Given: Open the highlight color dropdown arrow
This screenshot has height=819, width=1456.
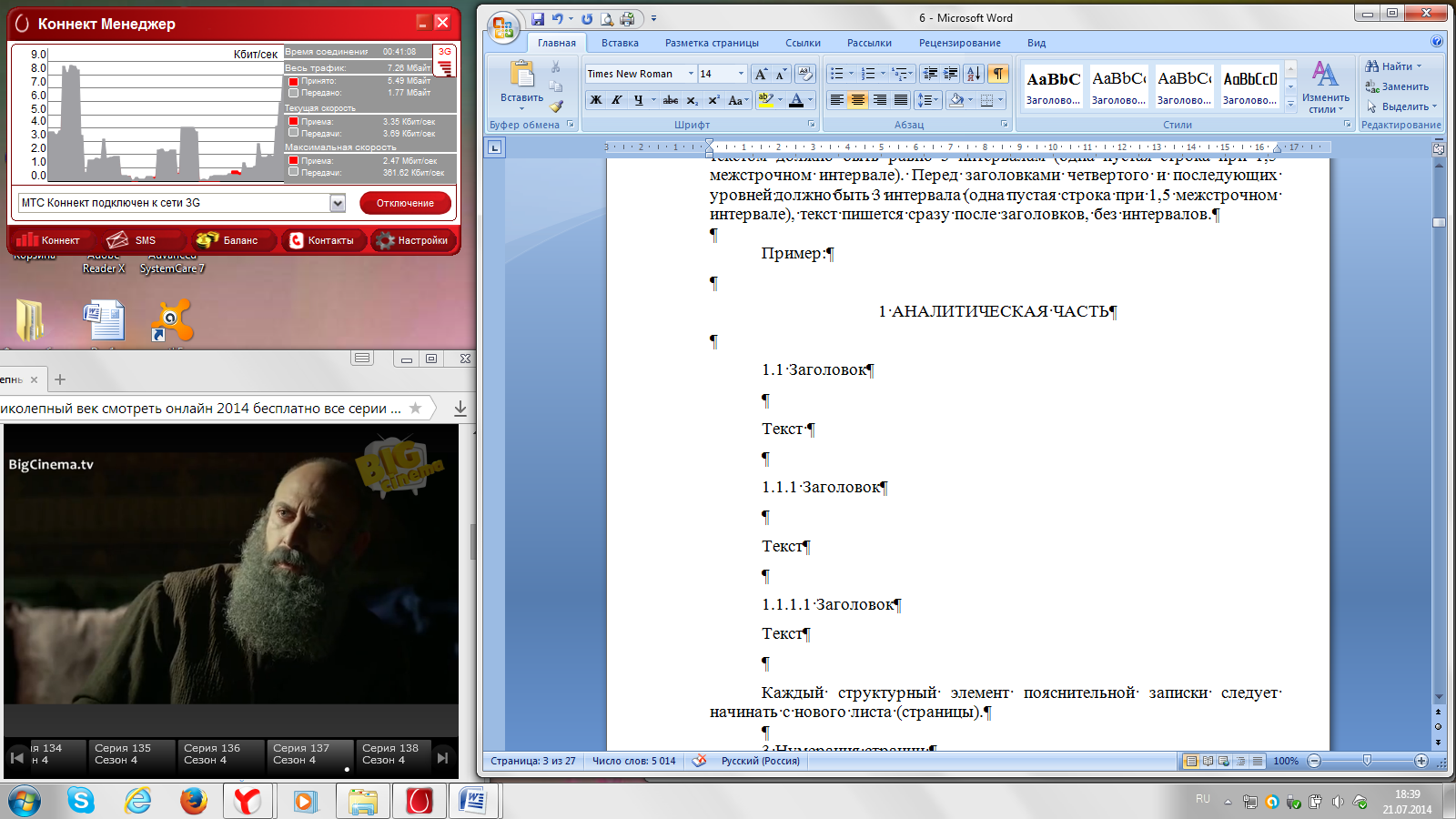Looking at the screenshot, I should [780, 100].
